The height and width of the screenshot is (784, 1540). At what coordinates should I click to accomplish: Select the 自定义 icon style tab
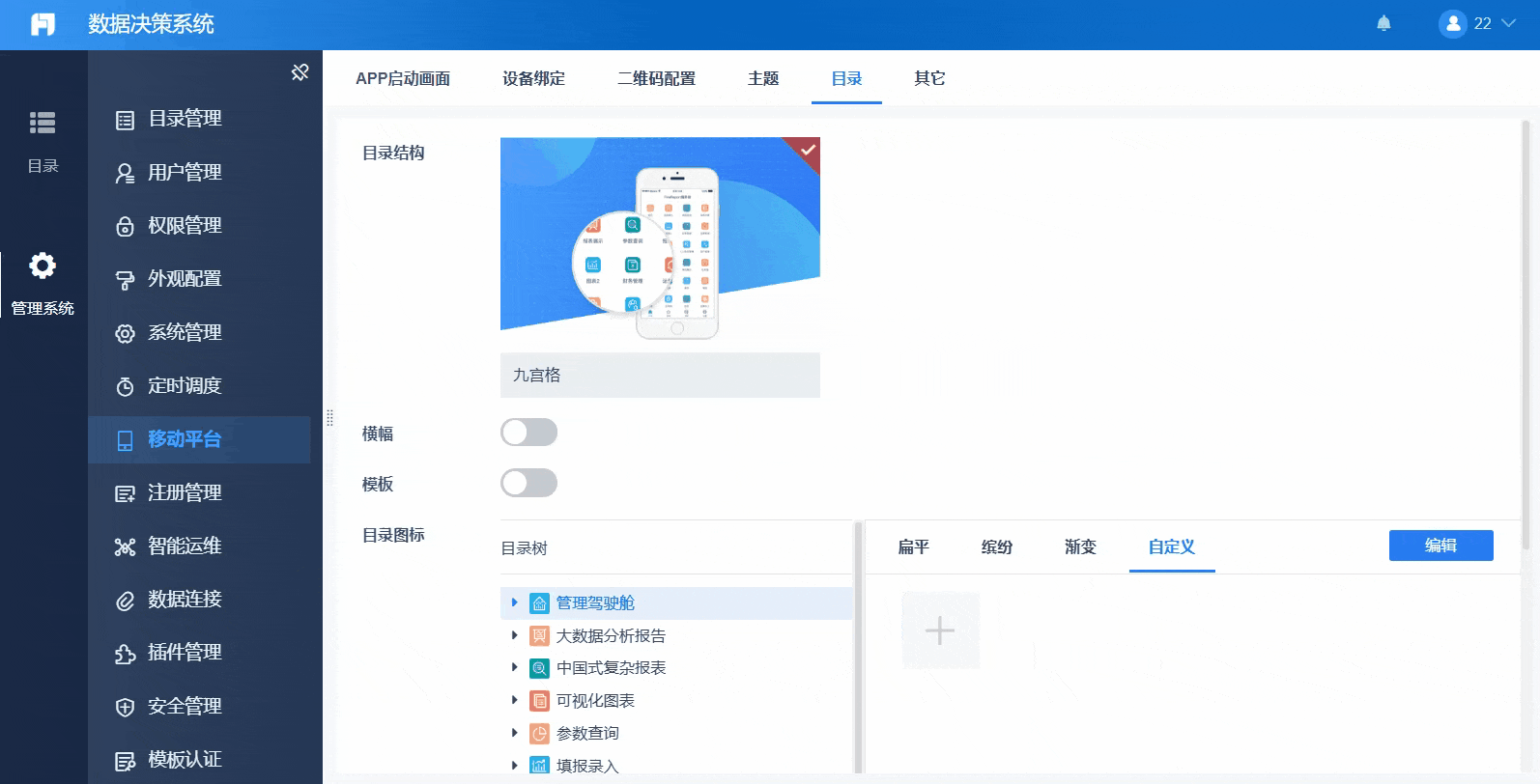[1172, 546]
